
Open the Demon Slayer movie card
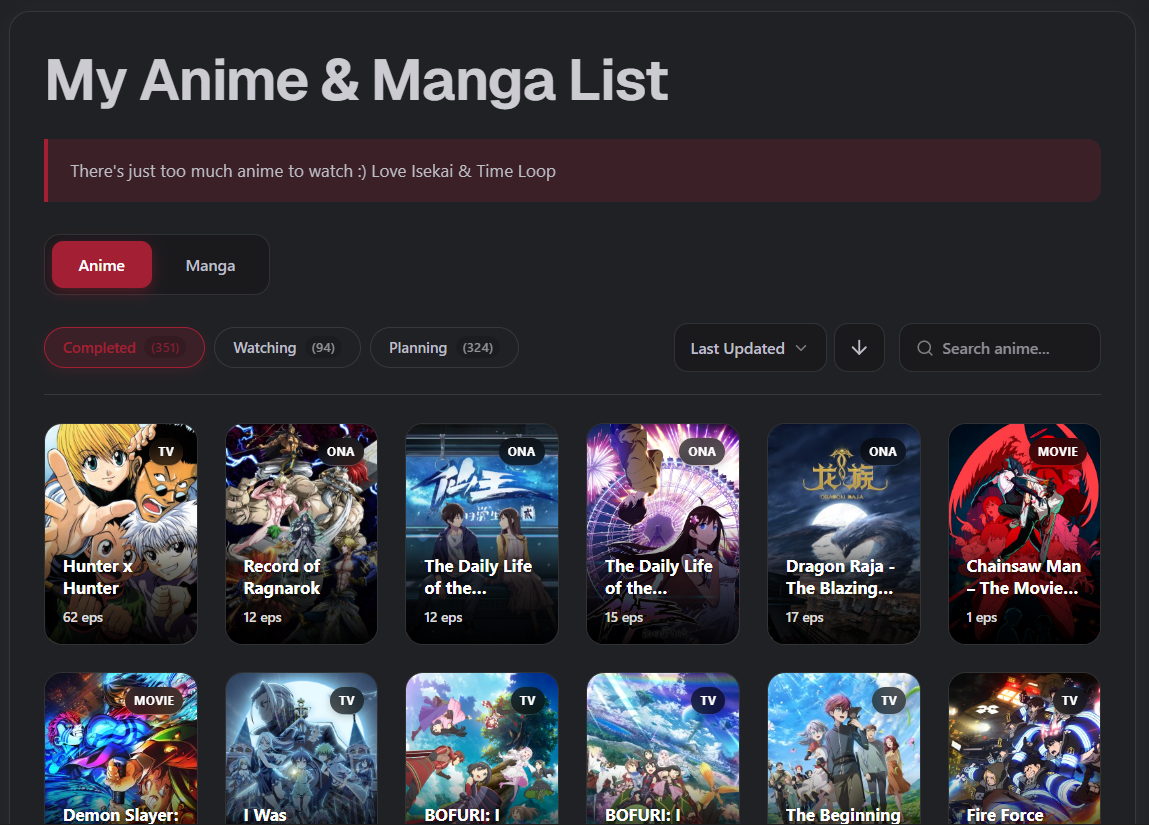pos(121,749)
